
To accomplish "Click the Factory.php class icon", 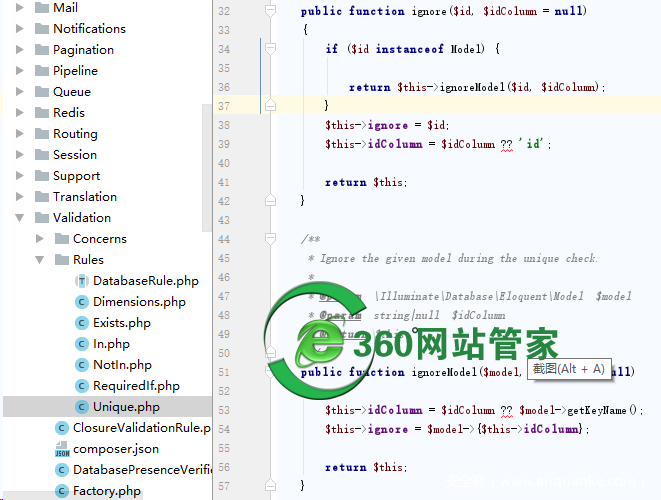I will 62,491.
